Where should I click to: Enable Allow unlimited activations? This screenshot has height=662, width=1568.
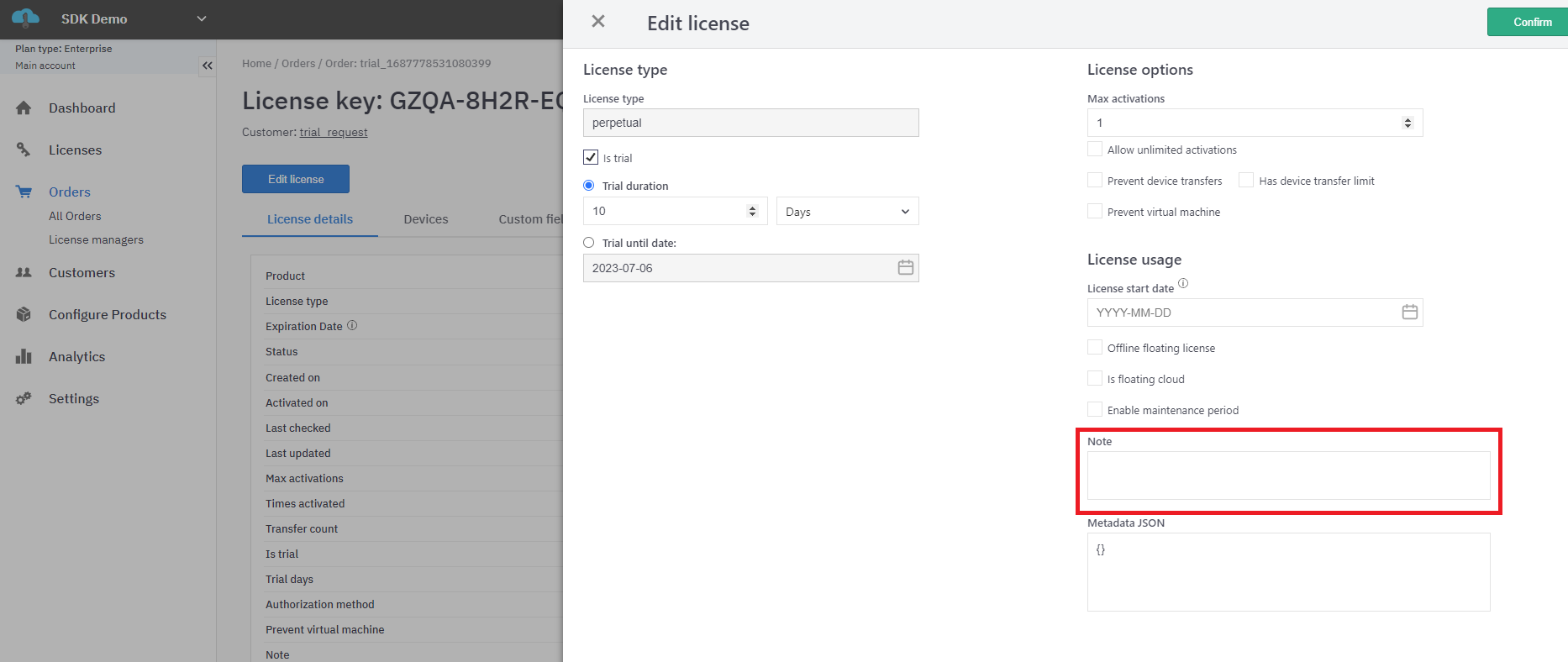(x=1095, y=150)
